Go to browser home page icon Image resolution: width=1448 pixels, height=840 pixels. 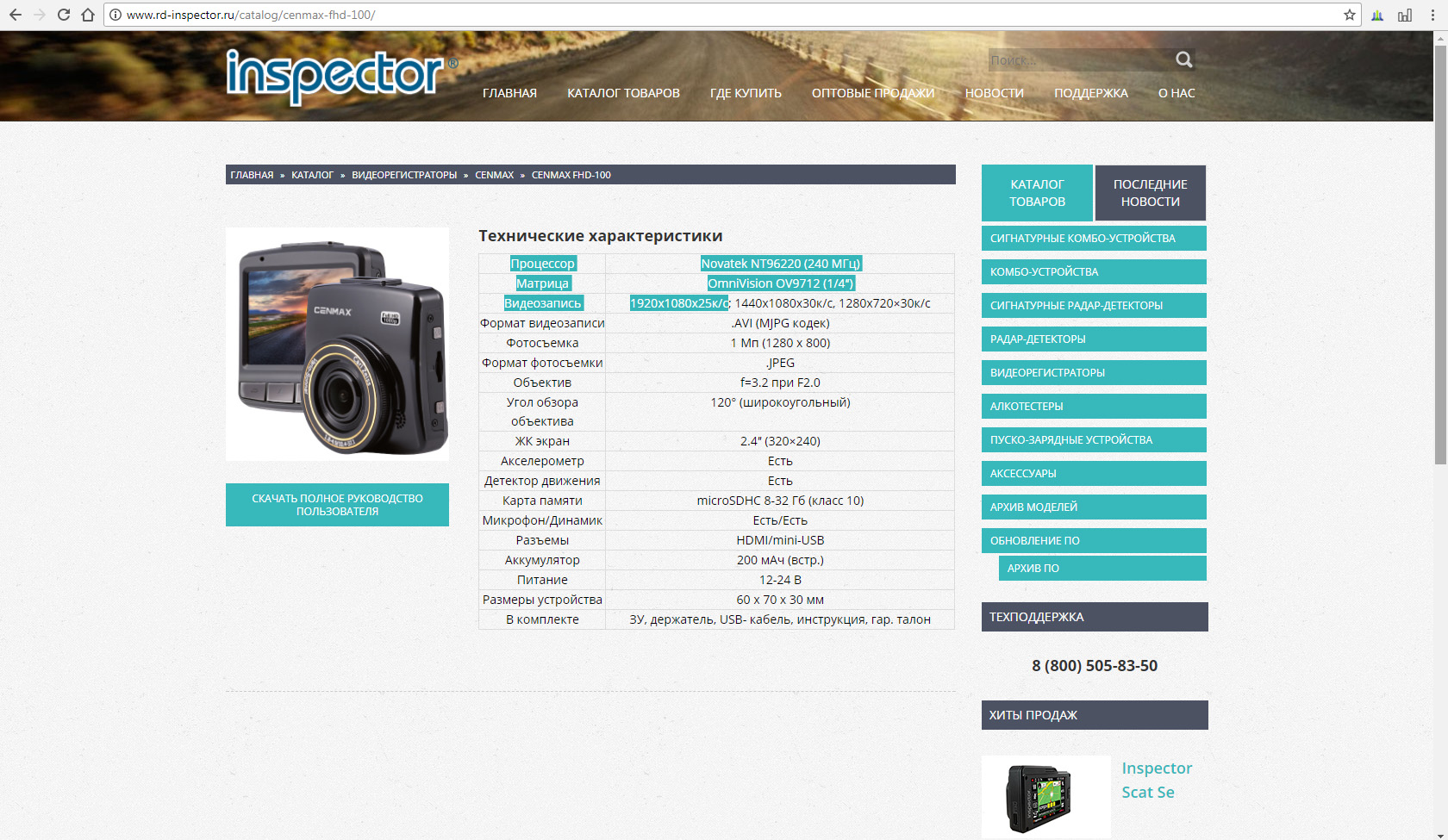coord(88,15)
